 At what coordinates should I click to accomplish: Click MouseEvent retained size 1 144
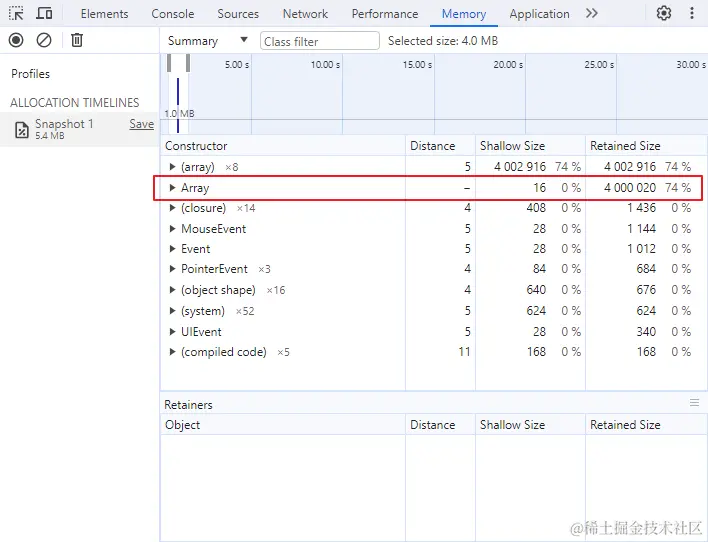click(641, 229)
